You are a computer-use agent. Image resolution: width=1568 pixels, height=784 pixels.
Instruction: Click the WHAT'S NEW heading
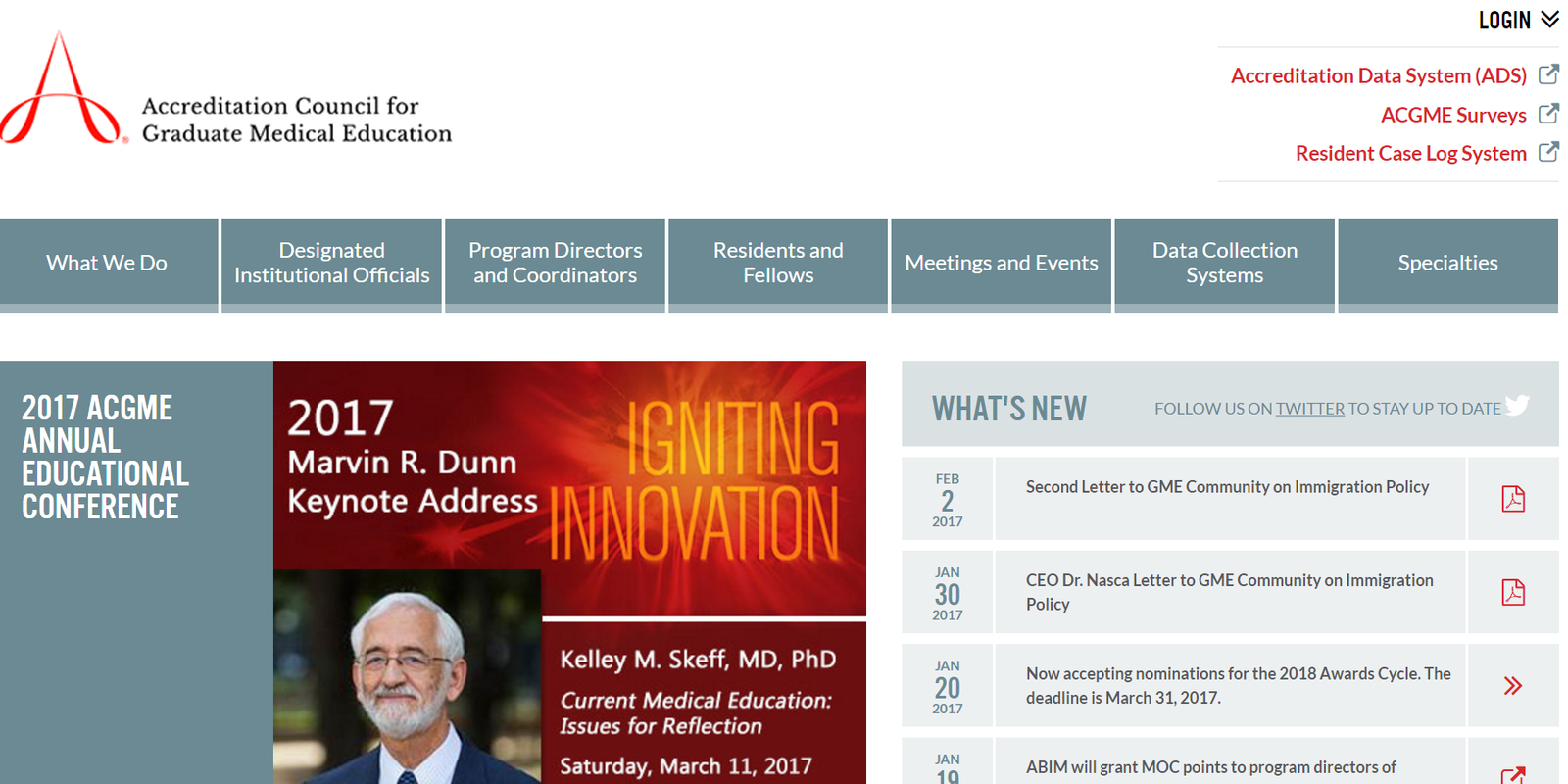pyautogui.click(x=1009, y=409)
